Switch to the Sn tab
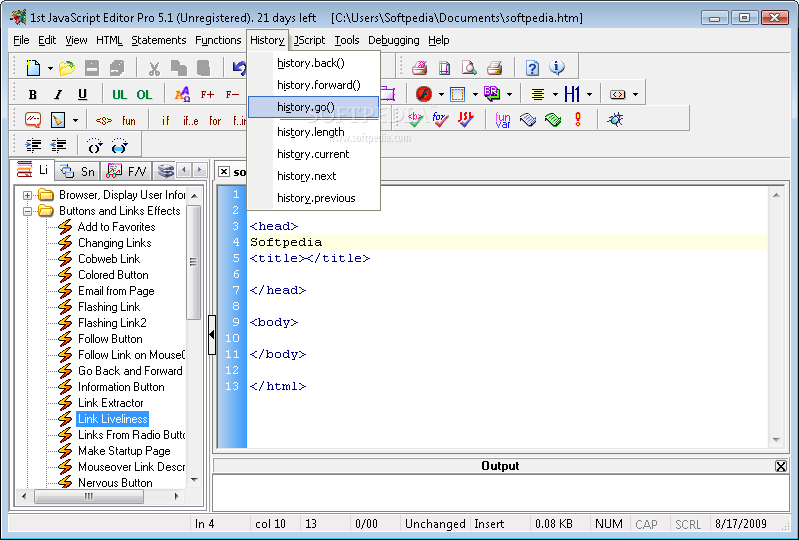Screen dimensions: 799x540 pyautogui.click(x=77, y=171)
